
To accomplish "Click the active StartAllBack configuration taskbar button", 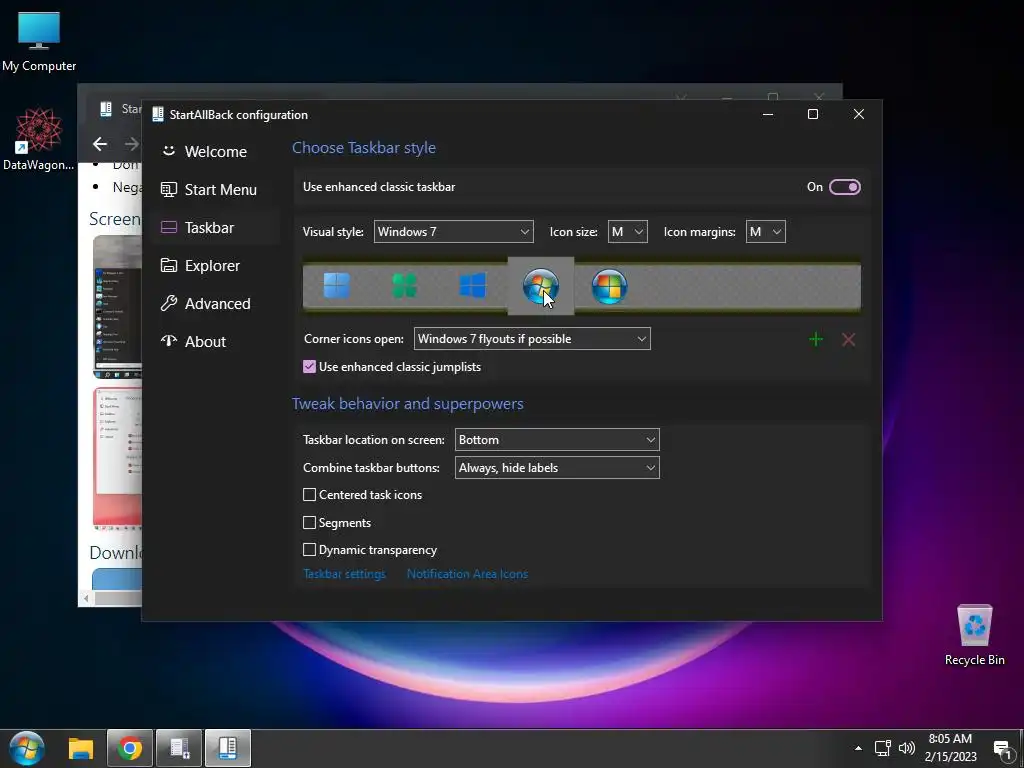I will click(228, 748).
